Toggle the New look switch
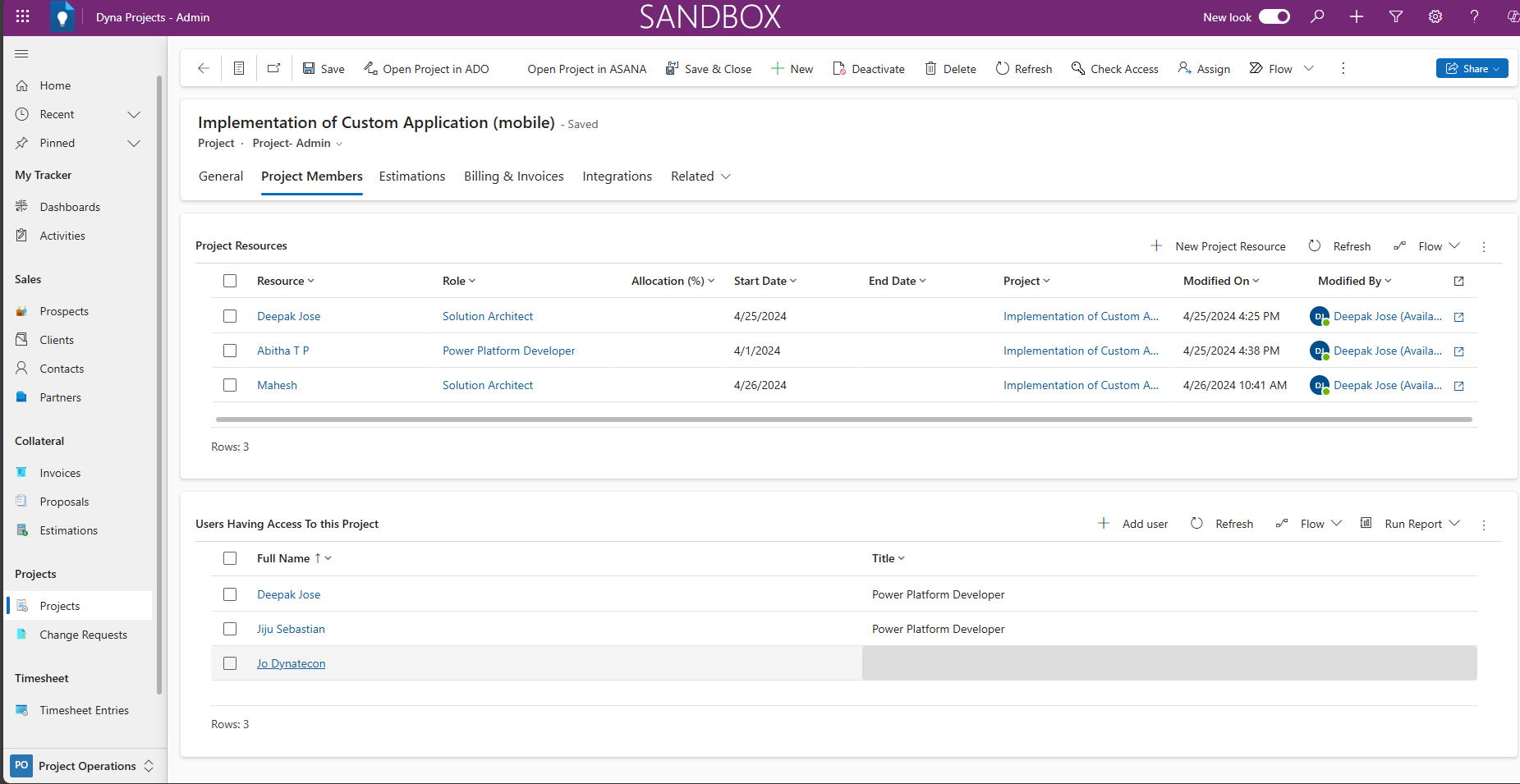 pyautogui.click(x=1274, y=16)
